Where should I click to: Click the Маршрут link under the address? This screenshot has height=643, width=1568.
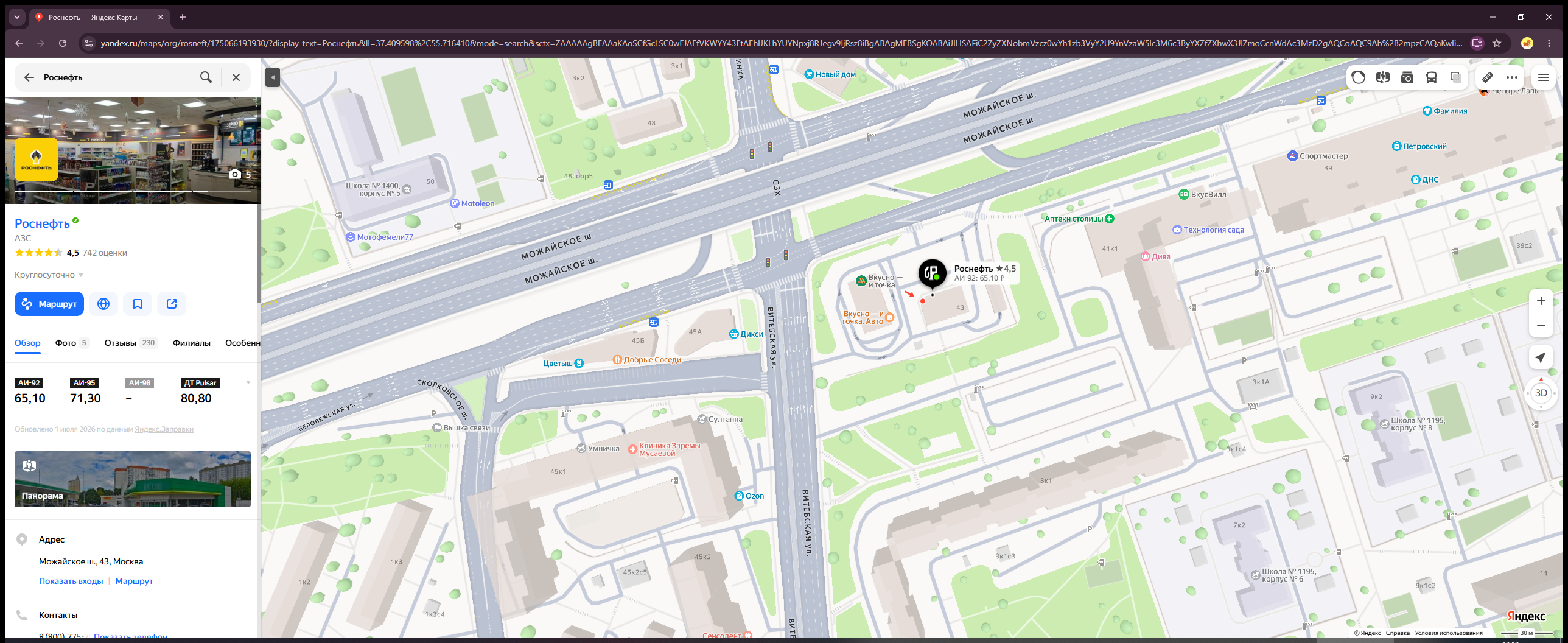point(134,581)
